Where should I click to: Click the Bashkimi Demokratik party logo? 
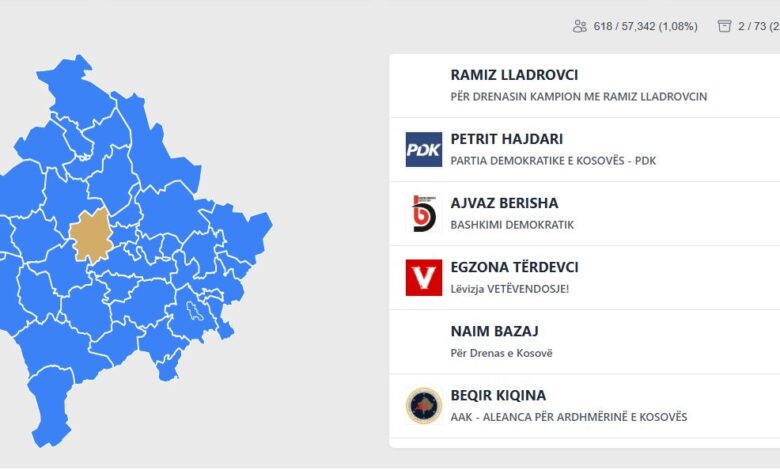[x=423, y=213]
